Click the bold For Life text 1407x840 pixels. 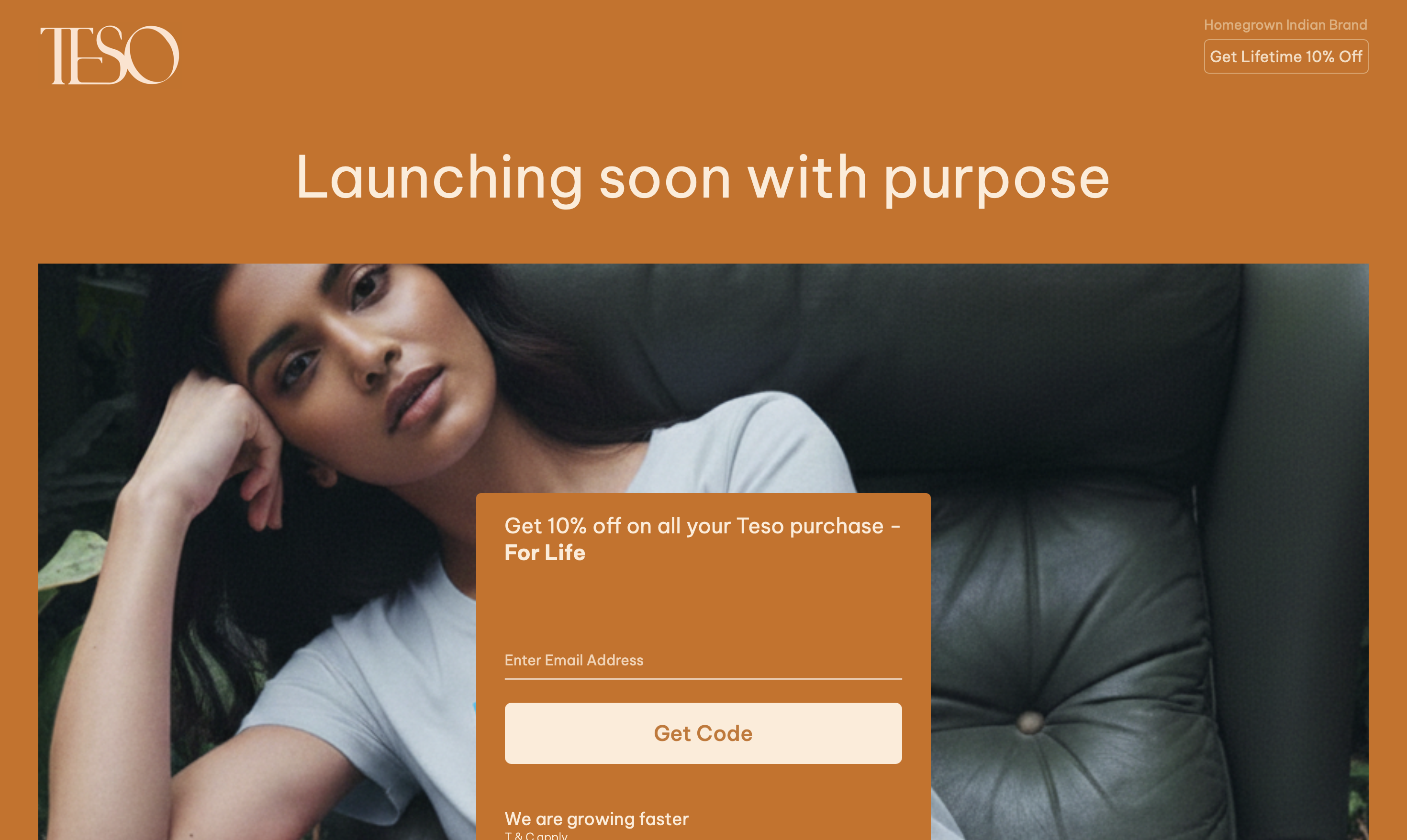545,553
